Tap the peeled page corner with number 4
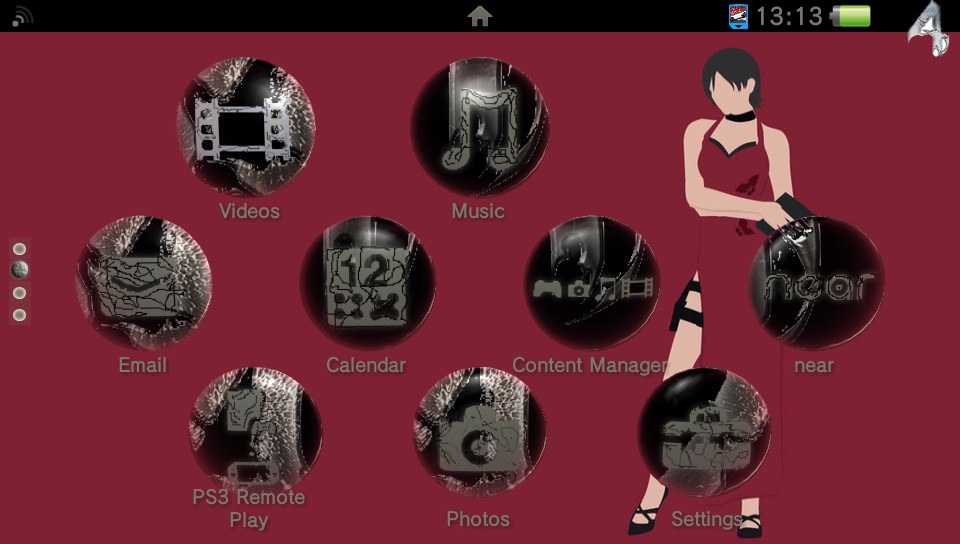 [x=929, y=29]
